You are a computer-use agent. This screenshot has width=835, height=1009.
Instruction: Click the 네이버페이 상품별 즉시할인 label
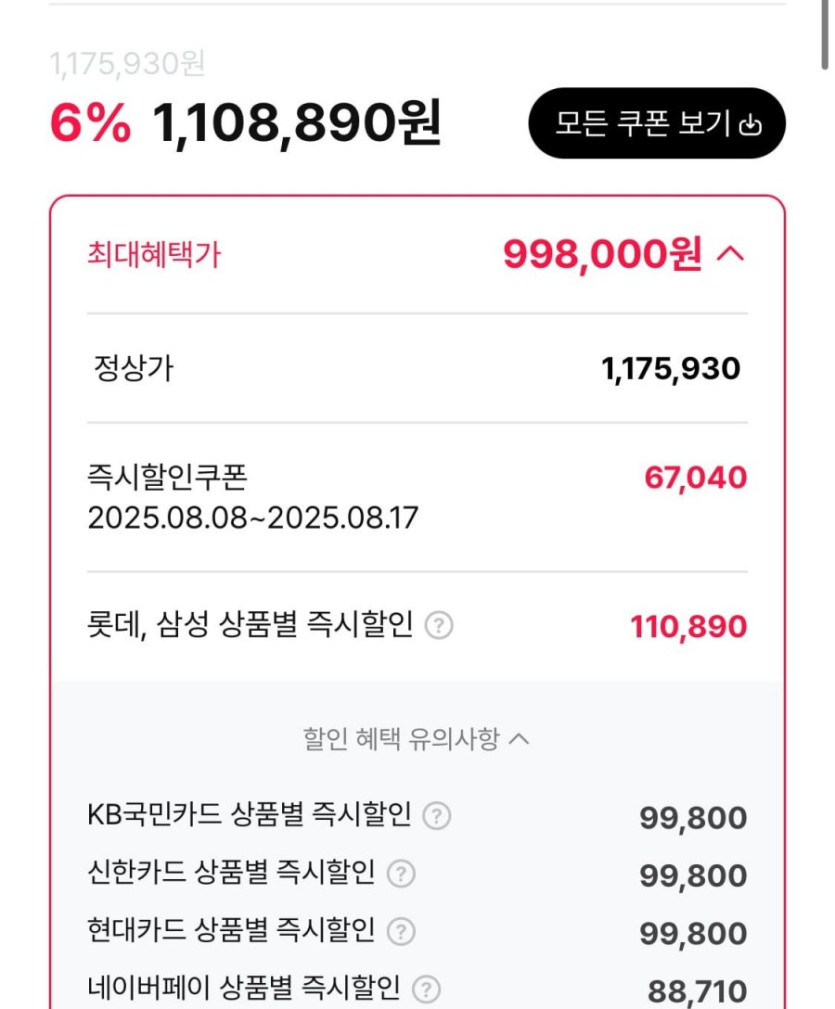[244, 990]
